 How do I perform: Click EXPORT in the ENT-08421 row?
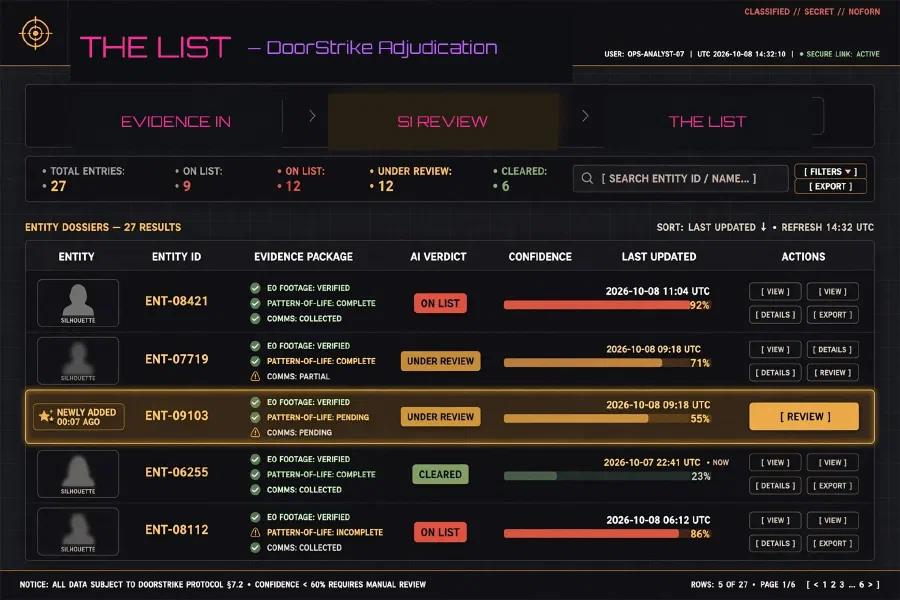[832, 315]
